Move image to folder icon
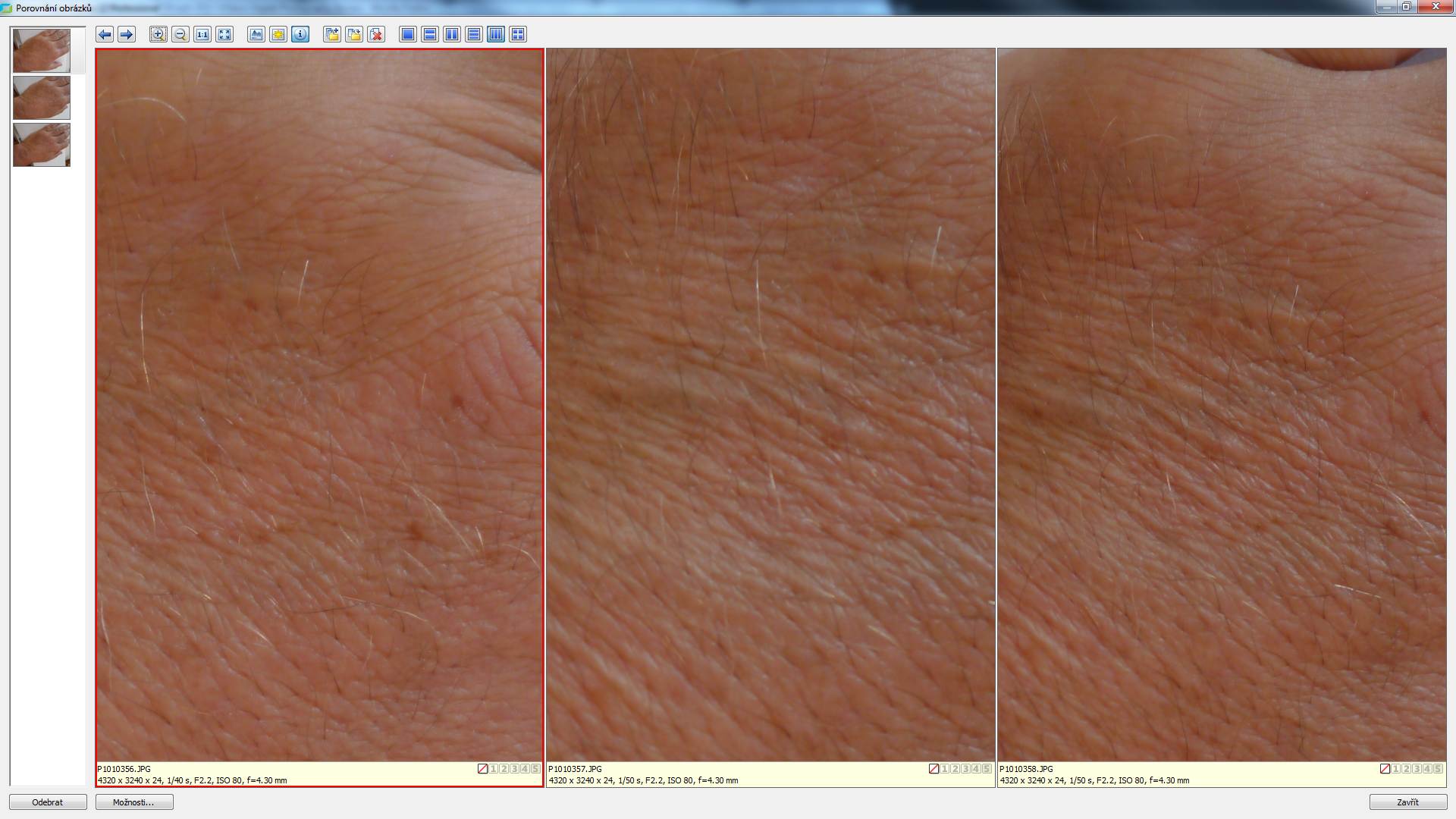The height and width of the screenshot is (819, 1456). click(x=354, y=34)
